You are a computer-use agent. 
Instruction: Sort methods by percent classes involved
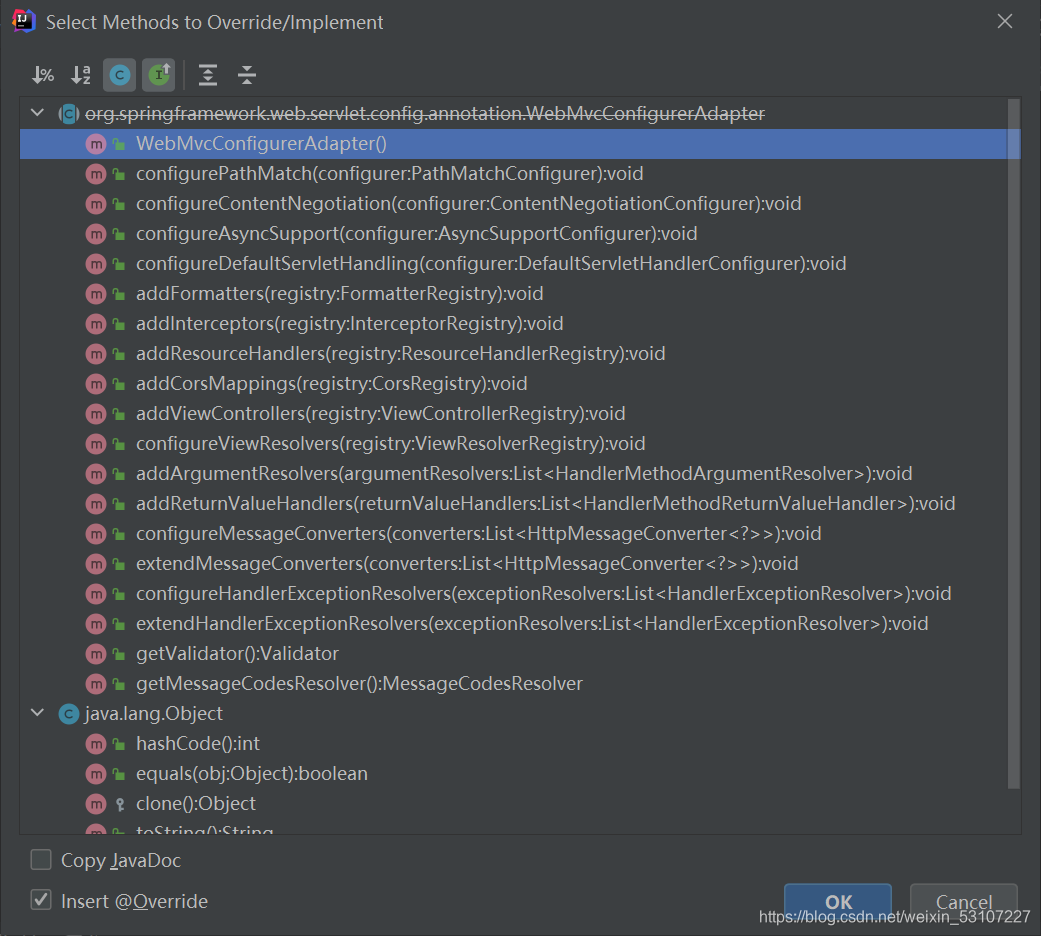tap(43, 75)
